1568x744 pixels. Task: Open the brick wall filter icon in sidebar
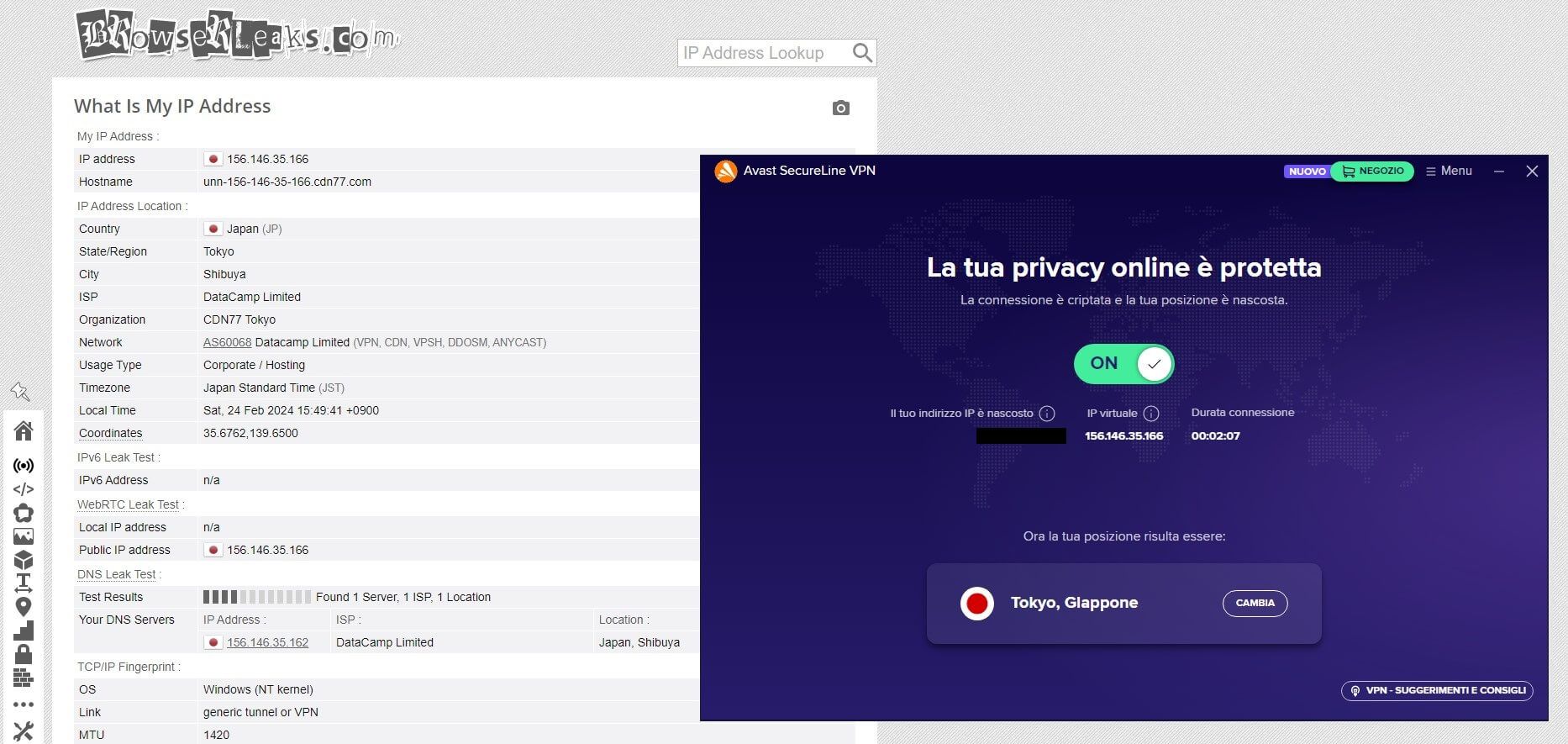[24, 678]
